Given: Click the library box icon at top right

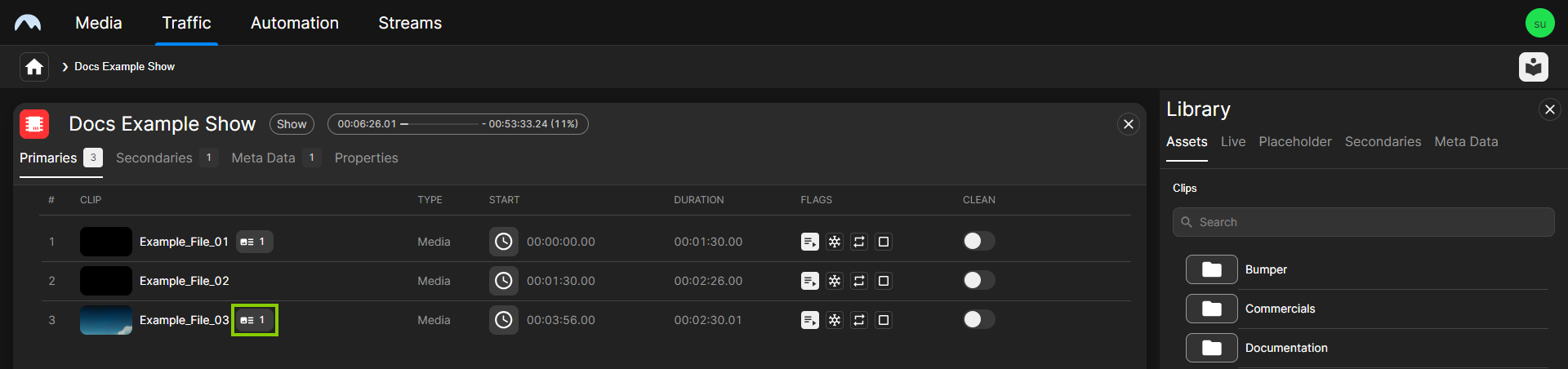Looking at the screenshot, I should pyautogui.click(x=1533, y=67).
